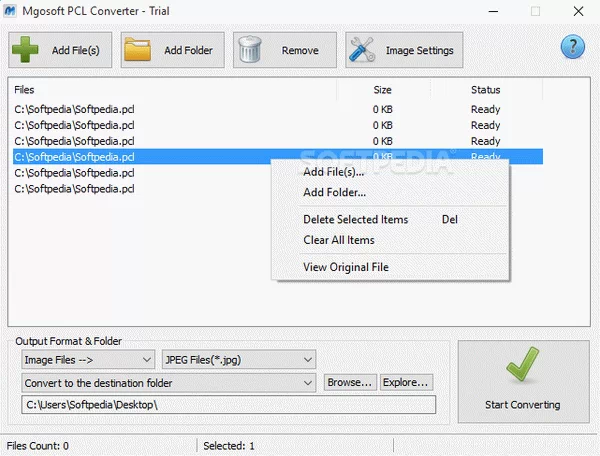The width and height of the screenshot is (600, 456).
Task: Click the first row's Ready status
Action: coord(485,109)
